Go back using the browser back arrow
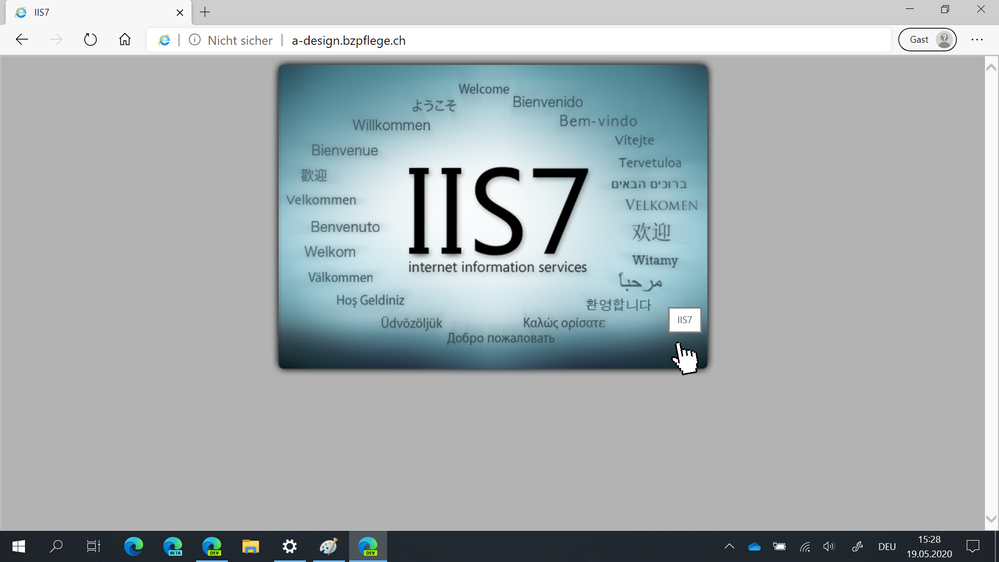Screen dimensions: 999x562 point(22,40)
